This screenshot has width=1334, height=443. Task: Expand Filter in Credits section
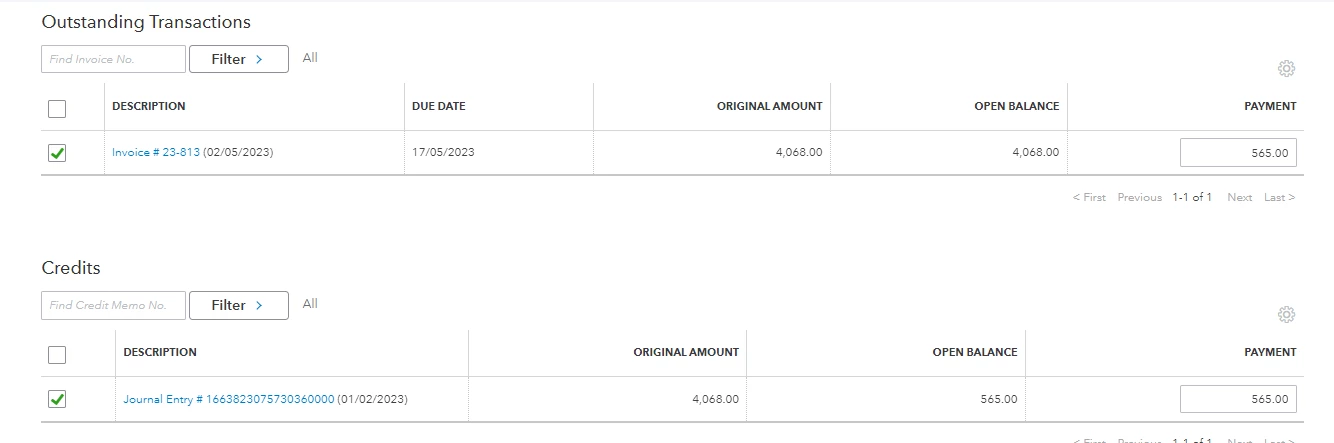(x=238, y=305)
